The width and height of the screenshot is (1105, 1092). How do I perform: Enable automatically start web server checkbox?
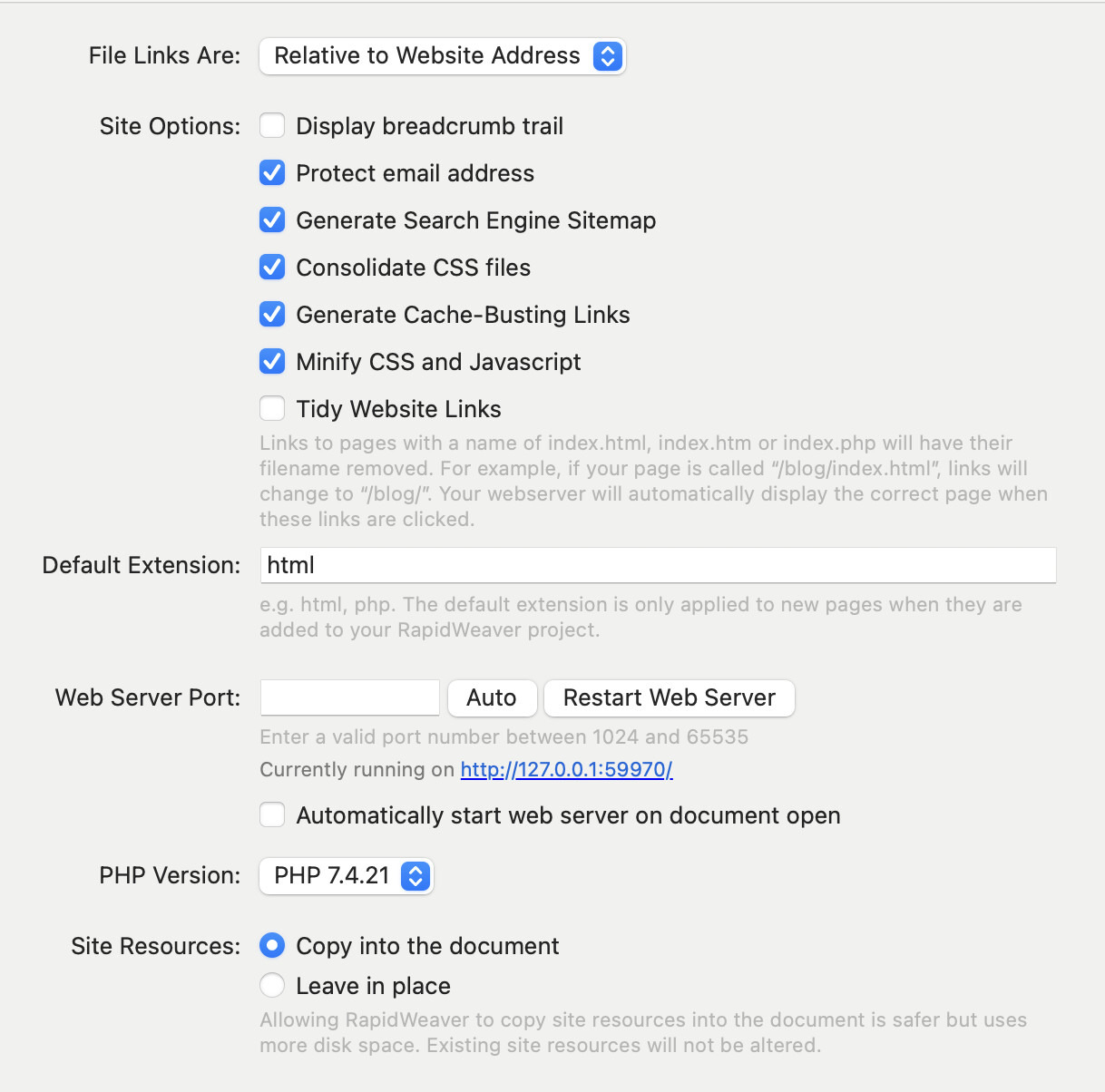[x=272, y=814]
